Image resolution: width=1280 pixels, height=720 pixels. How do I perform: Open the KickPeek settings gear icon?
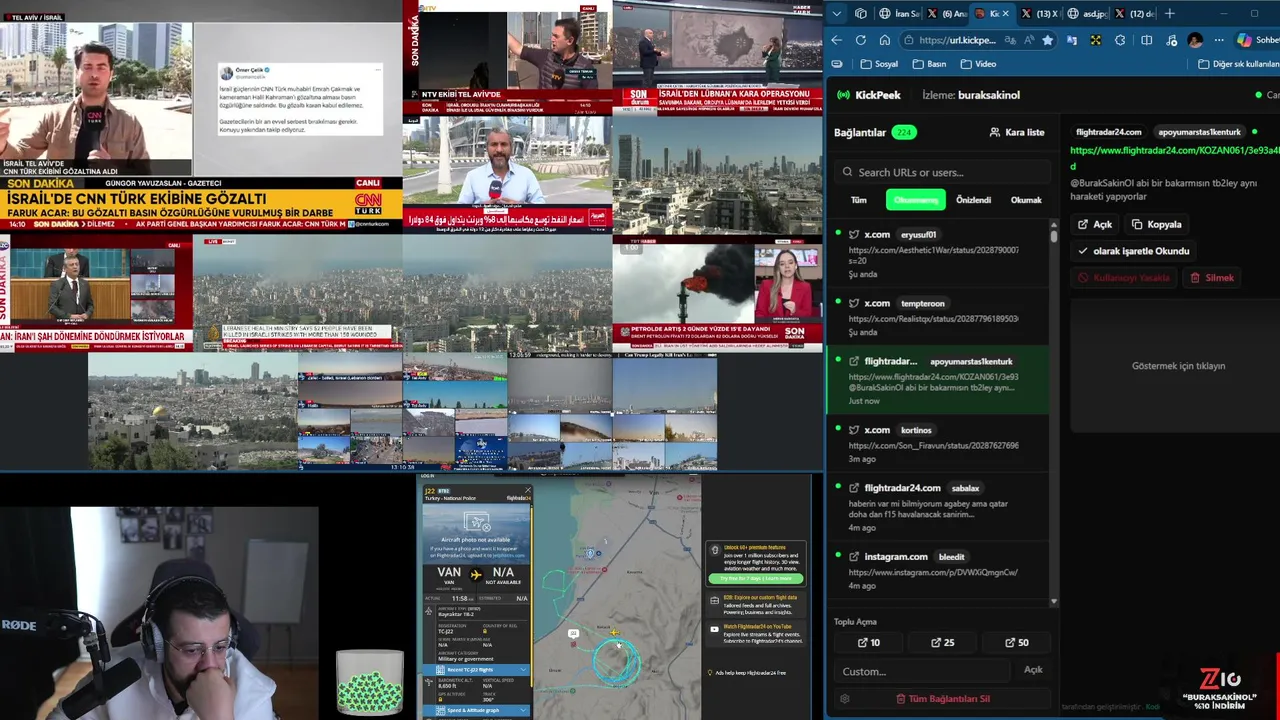point(845,699)
